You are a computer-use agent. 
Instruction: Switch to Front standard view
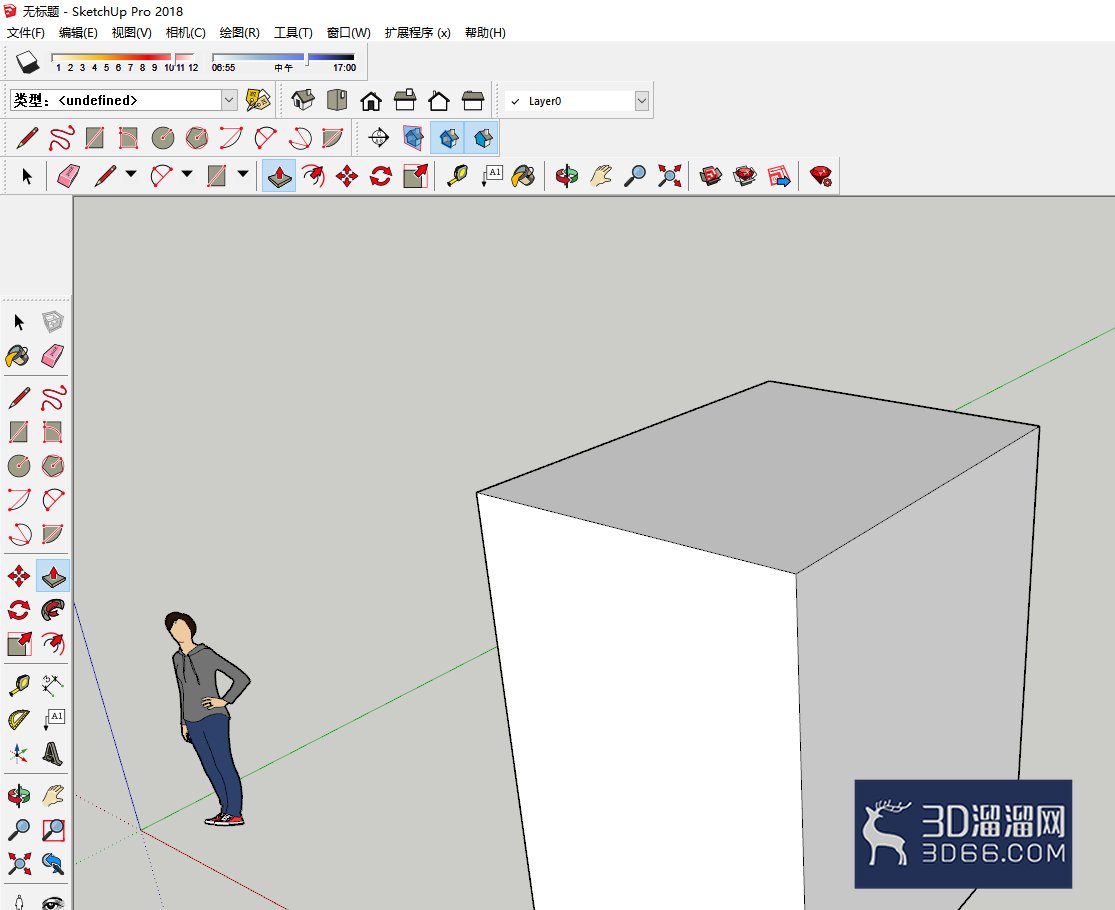click(x=370, y=100)
